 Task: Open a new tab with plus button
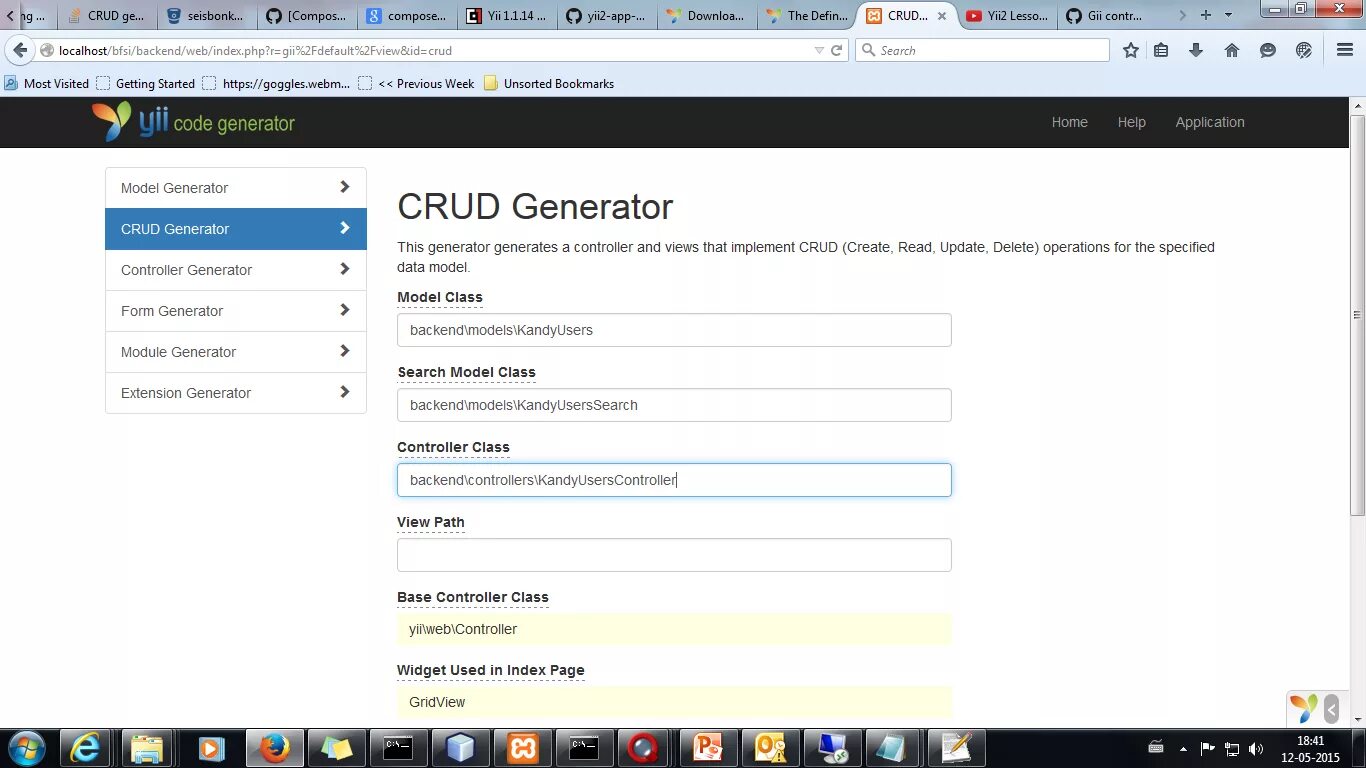coord(1205,15)
